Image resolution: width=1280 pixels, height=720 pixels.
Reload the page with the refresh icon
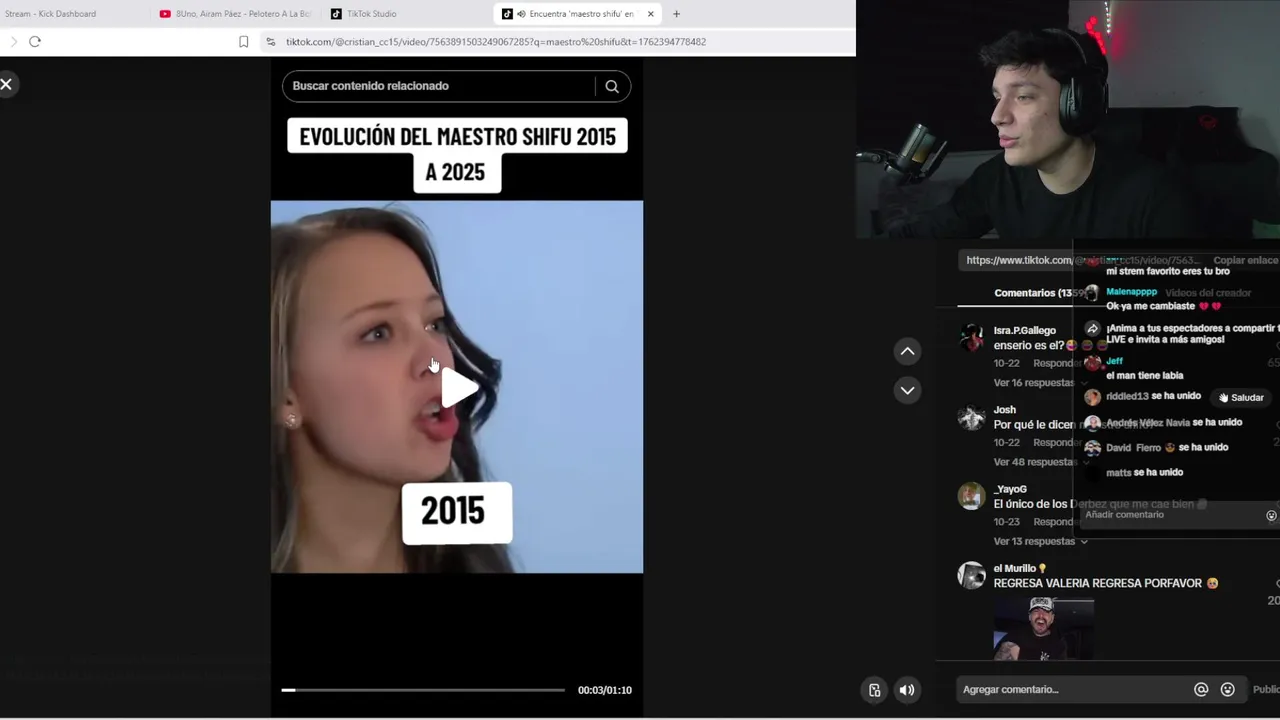coord(35,41)
